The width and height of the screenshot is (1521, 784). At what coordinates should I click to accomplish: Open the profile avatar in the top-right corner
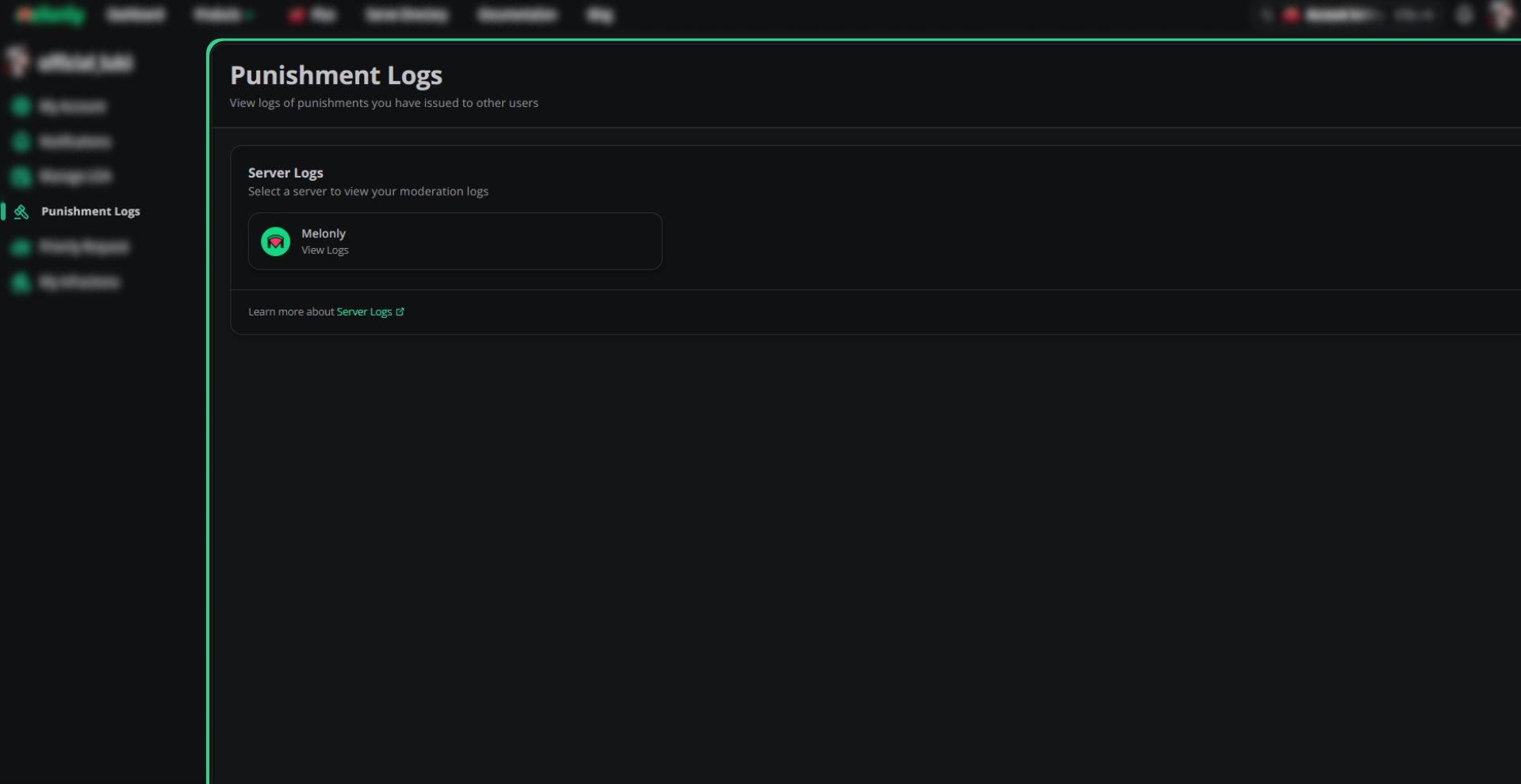pos(1500,14)
